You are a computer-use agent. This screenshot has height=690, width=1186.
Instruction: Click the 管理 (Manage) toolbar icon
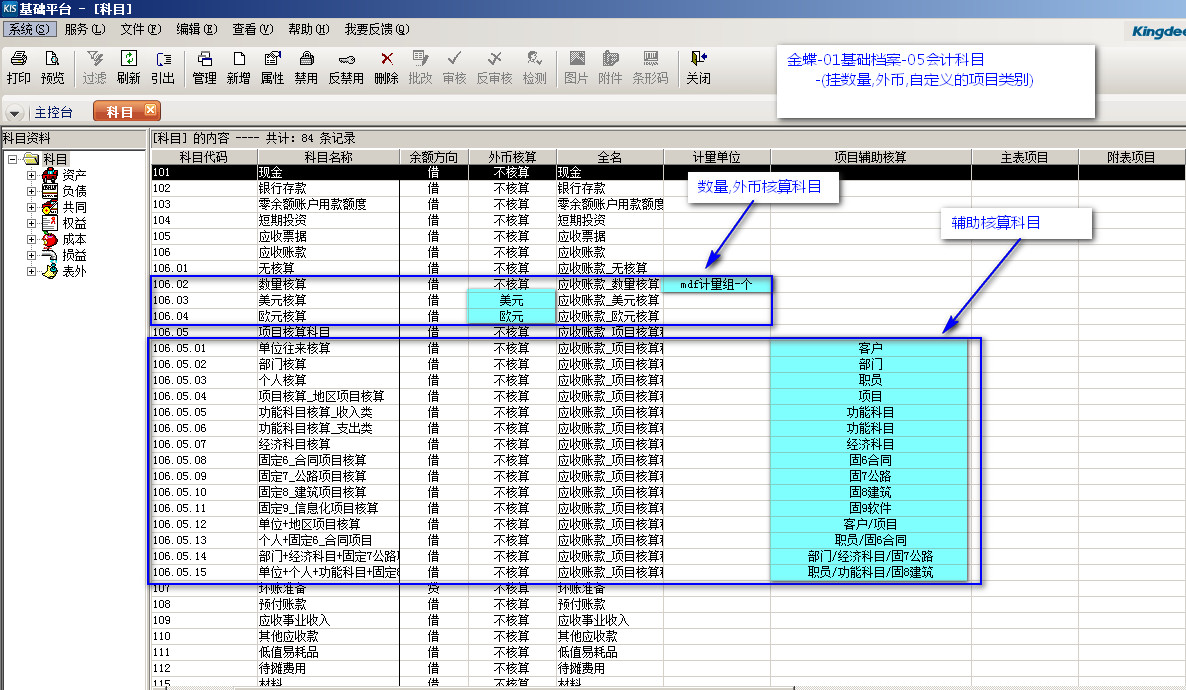[x=204, y=67]
